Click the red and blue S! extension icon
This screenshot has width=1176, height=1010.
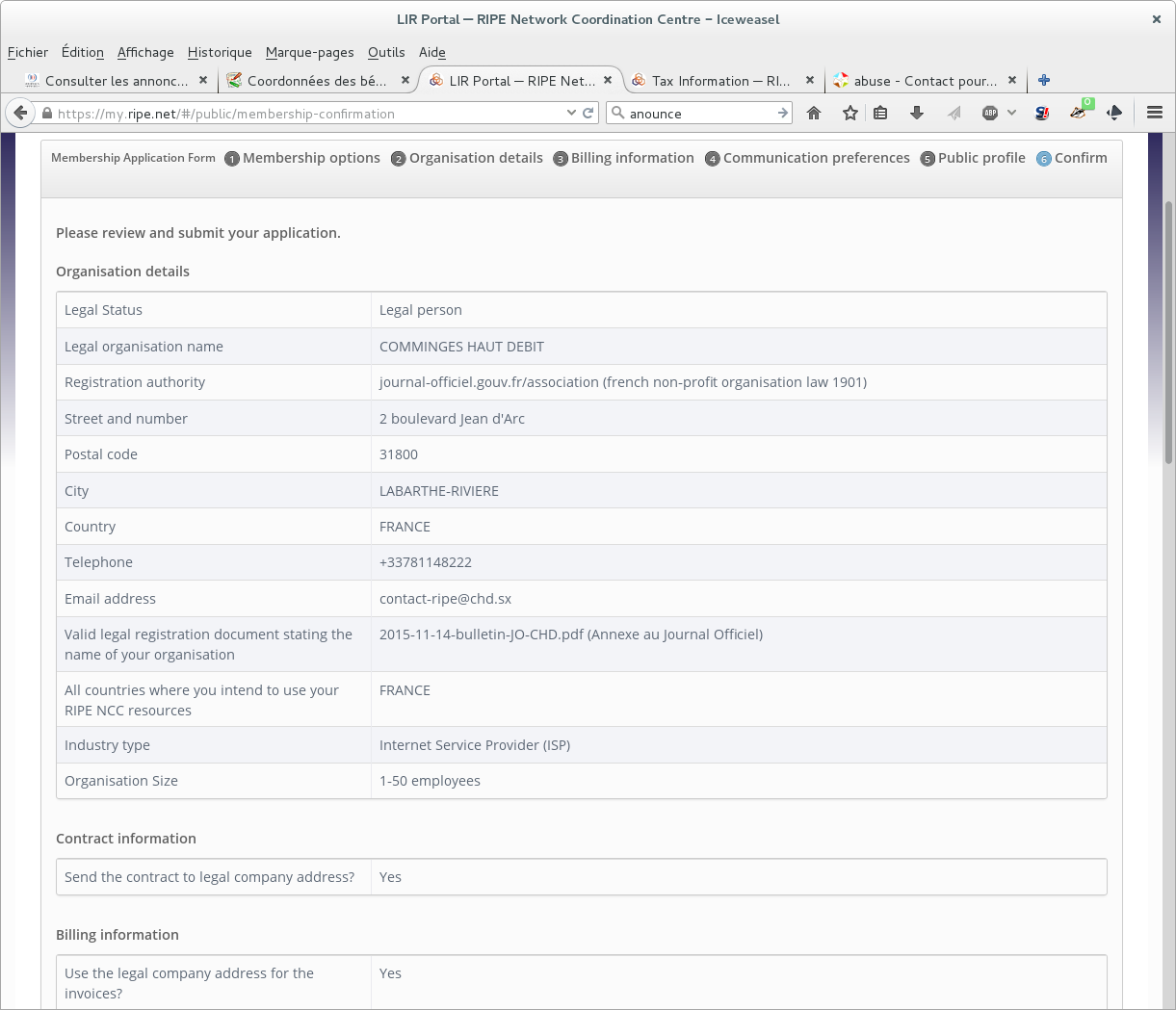(x=1041, y=114)
